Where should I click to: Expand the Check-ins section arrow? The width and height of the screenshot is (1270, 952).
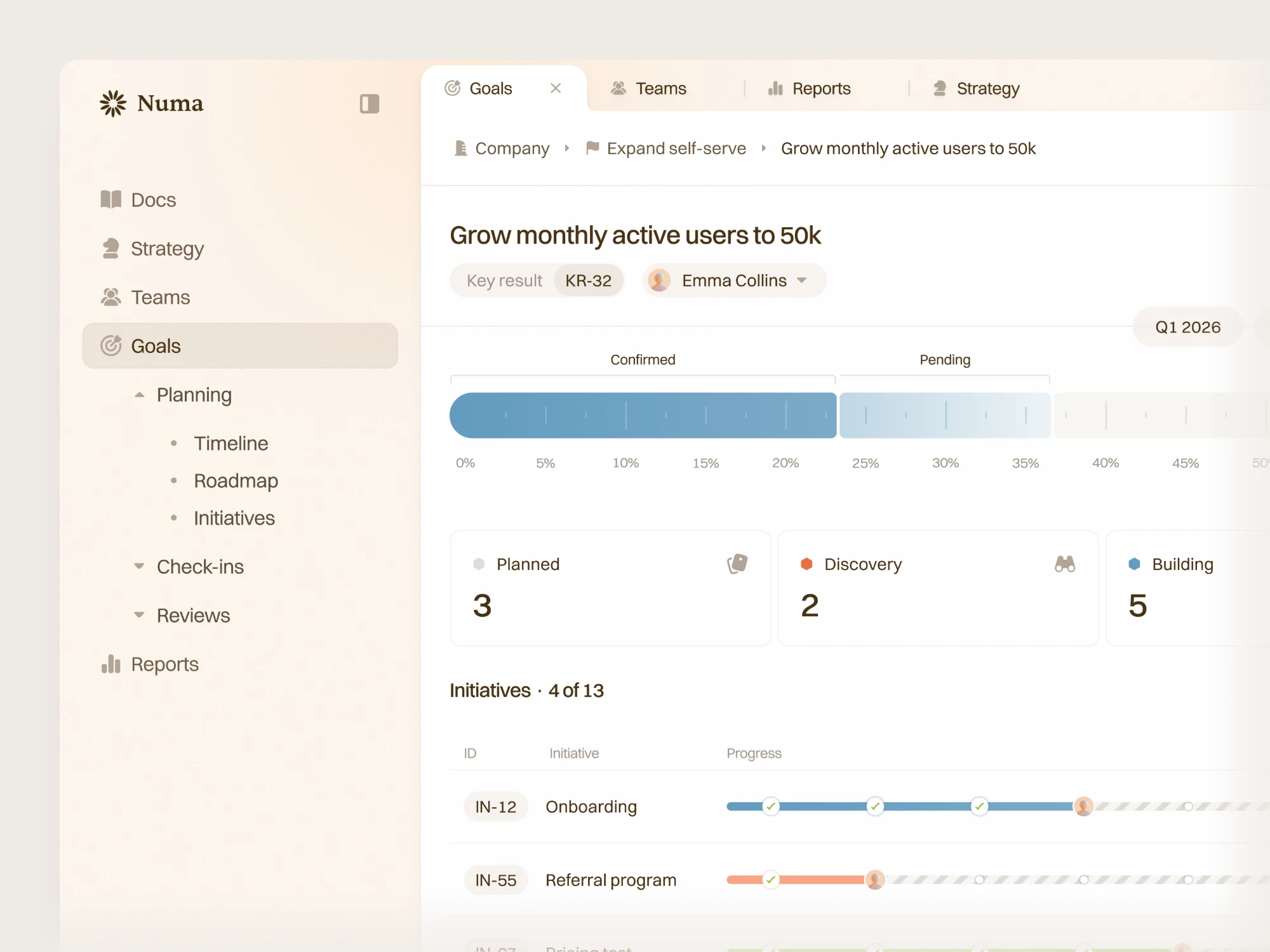(139, 566)
